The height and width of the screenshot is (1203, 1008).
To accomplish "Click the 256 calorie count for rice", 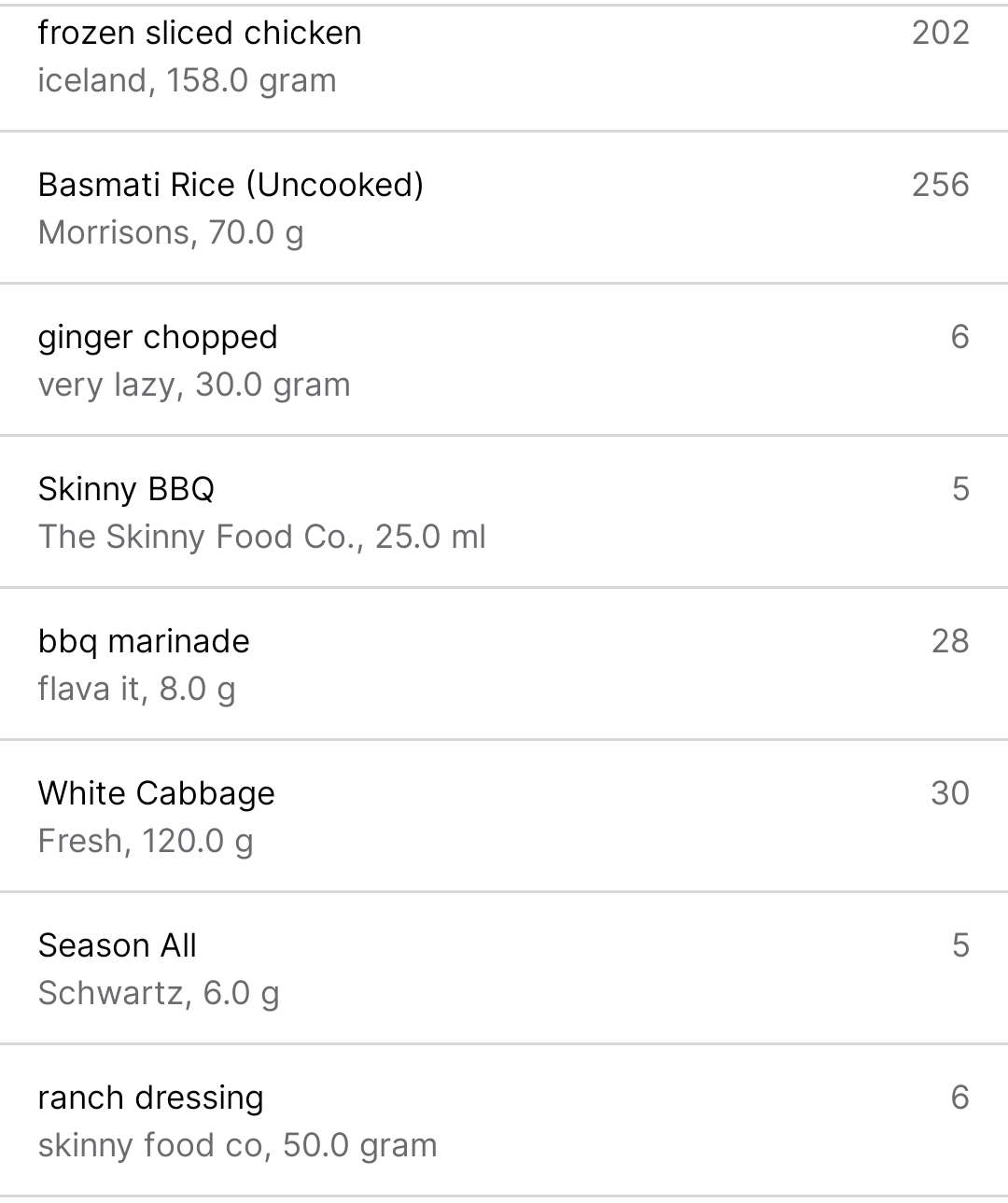I will click(941, 185).
